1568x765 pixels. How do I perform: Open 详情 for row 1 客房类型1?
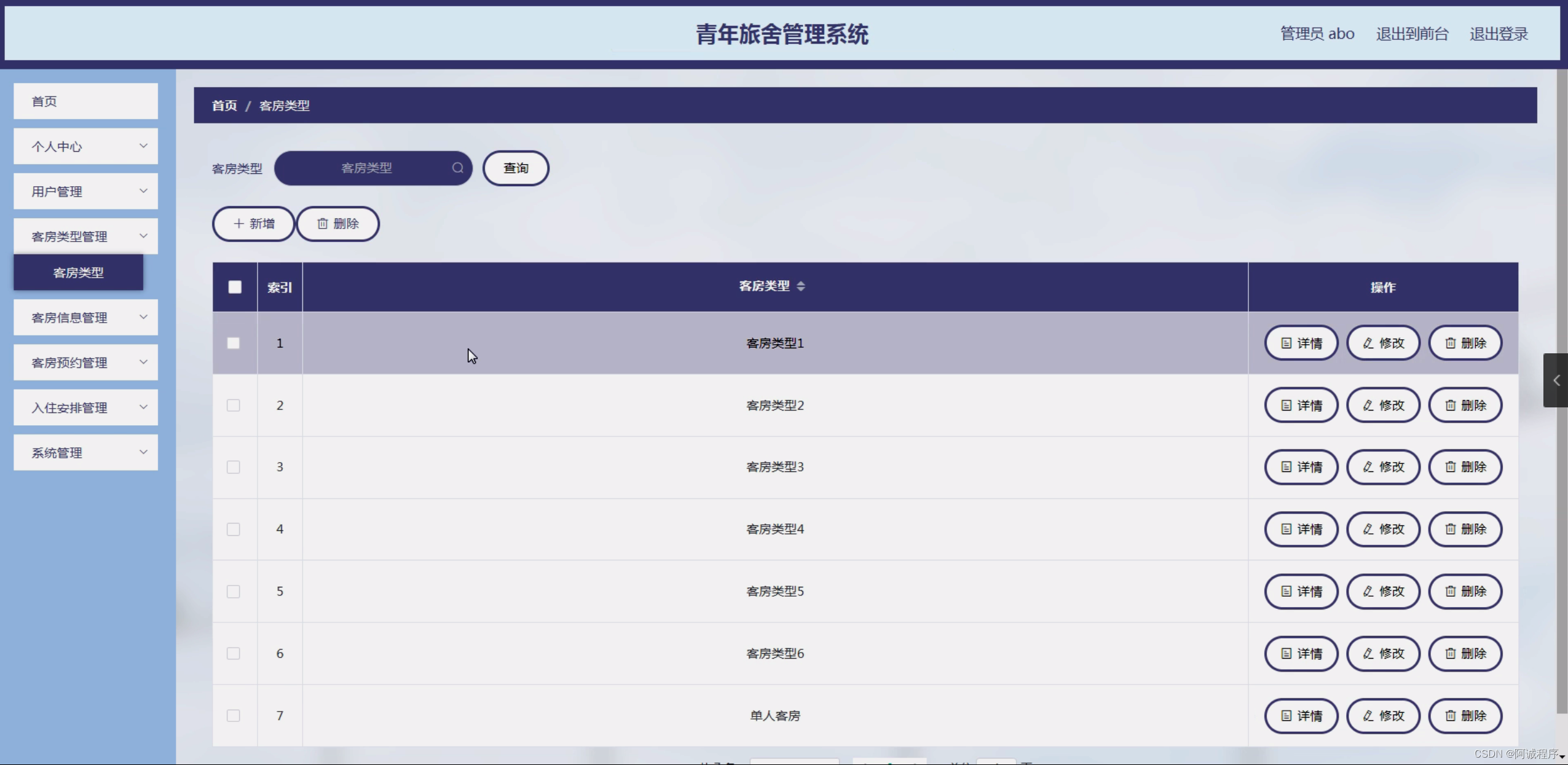1301,343
